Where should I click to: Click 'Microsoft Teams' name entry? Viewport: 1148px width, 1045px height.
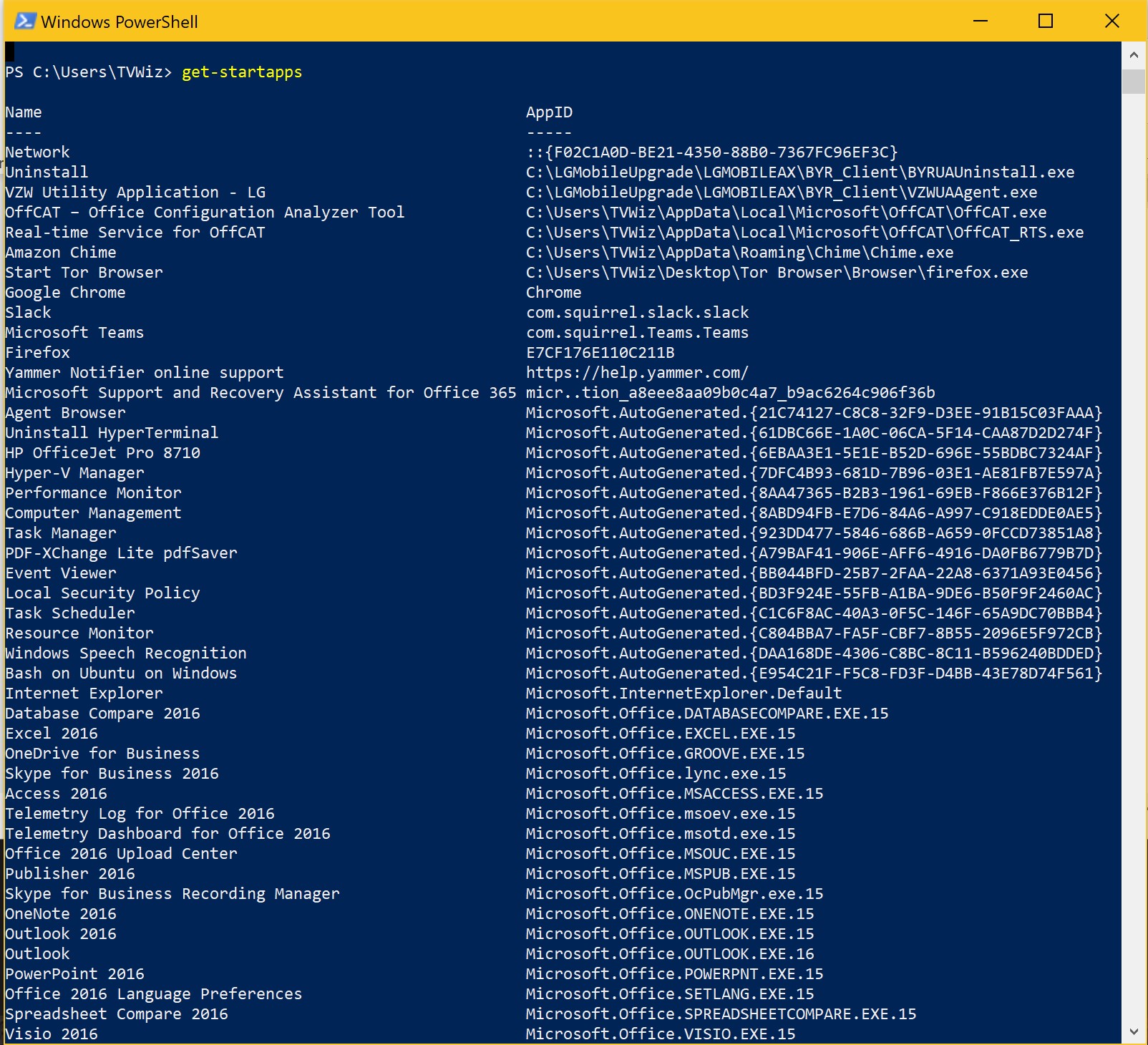pyautogui.click(x=74, y=333)
